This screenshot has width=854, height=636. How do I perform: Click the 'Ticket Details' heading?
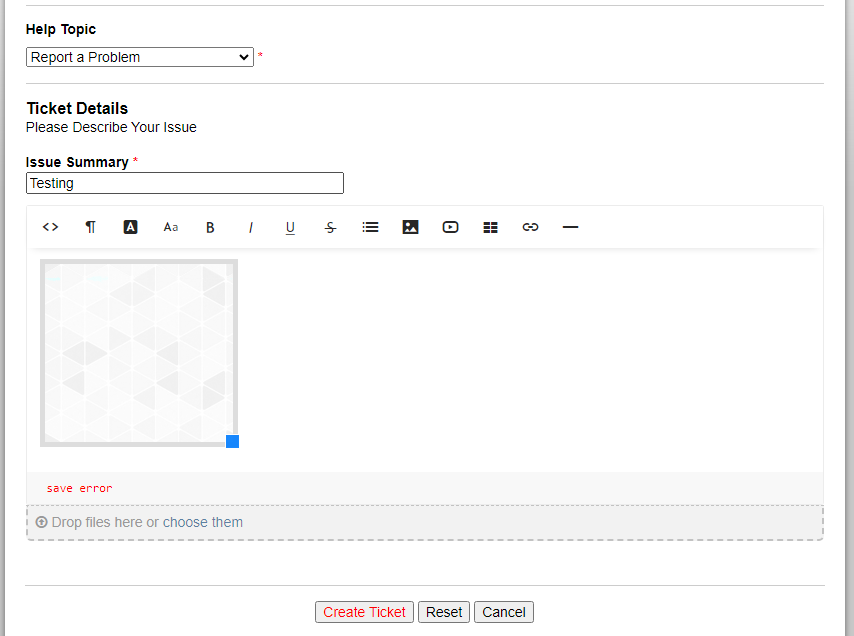tap(77, 108)
